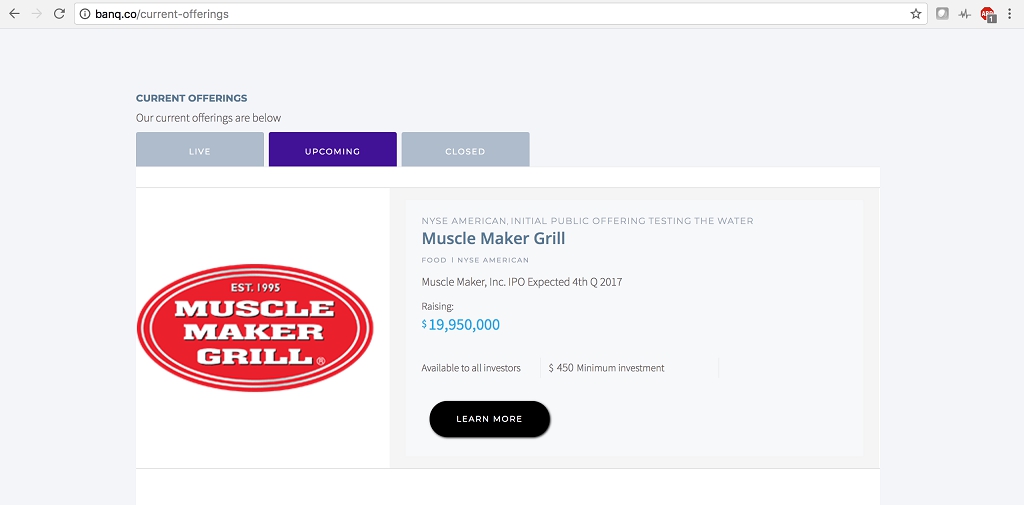Click the browser forward arrow

click(x=37, y=14)
